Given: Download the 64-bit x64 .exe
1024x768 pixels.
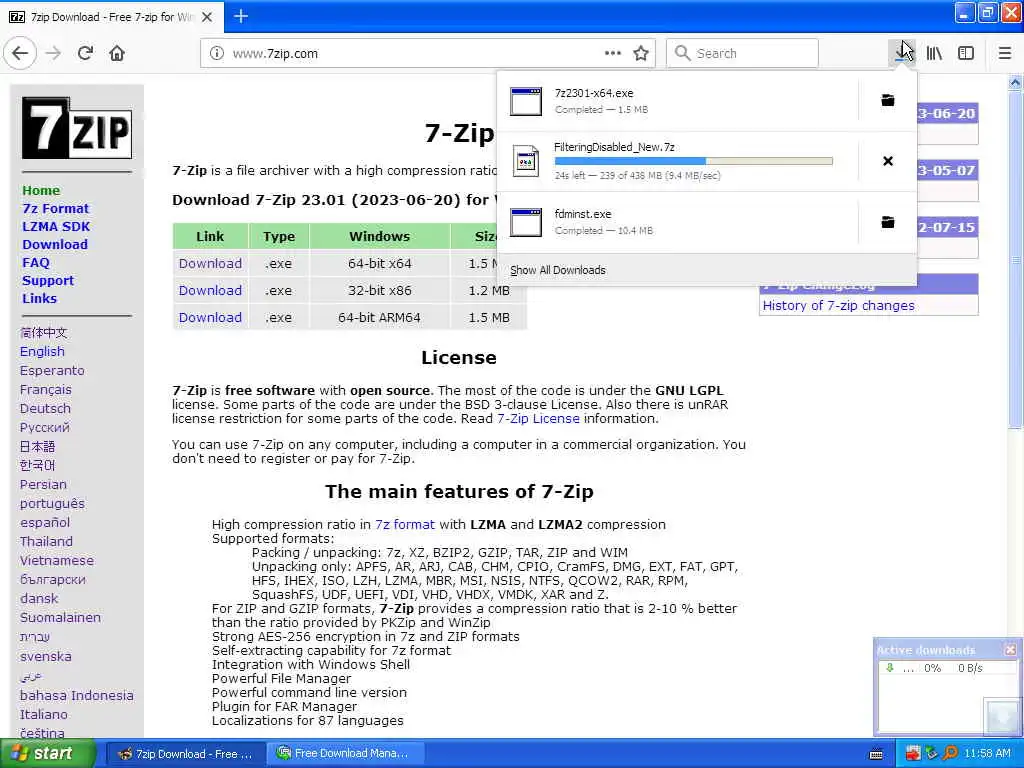Looking at the screenshot, I should point(210,263).
